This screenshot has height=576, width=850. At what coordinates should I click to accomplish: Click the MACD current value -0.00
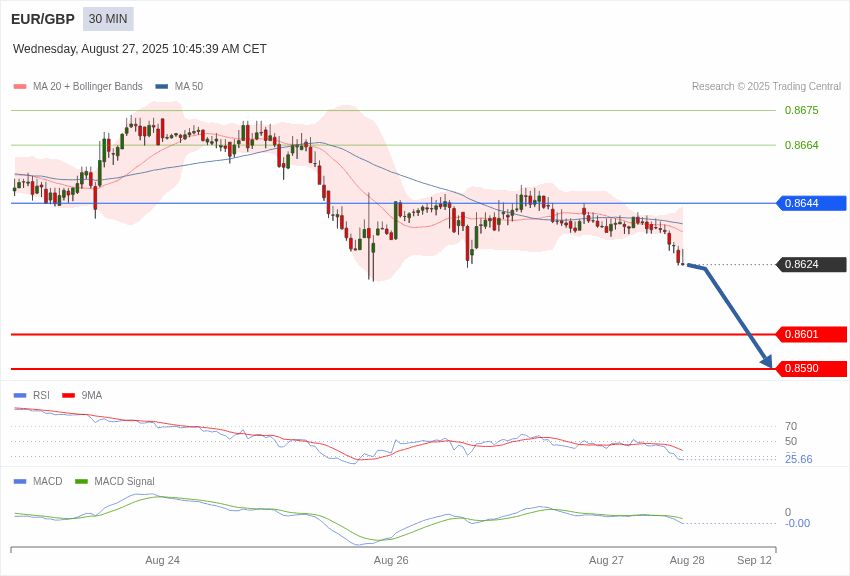click(x=797, y=523)
